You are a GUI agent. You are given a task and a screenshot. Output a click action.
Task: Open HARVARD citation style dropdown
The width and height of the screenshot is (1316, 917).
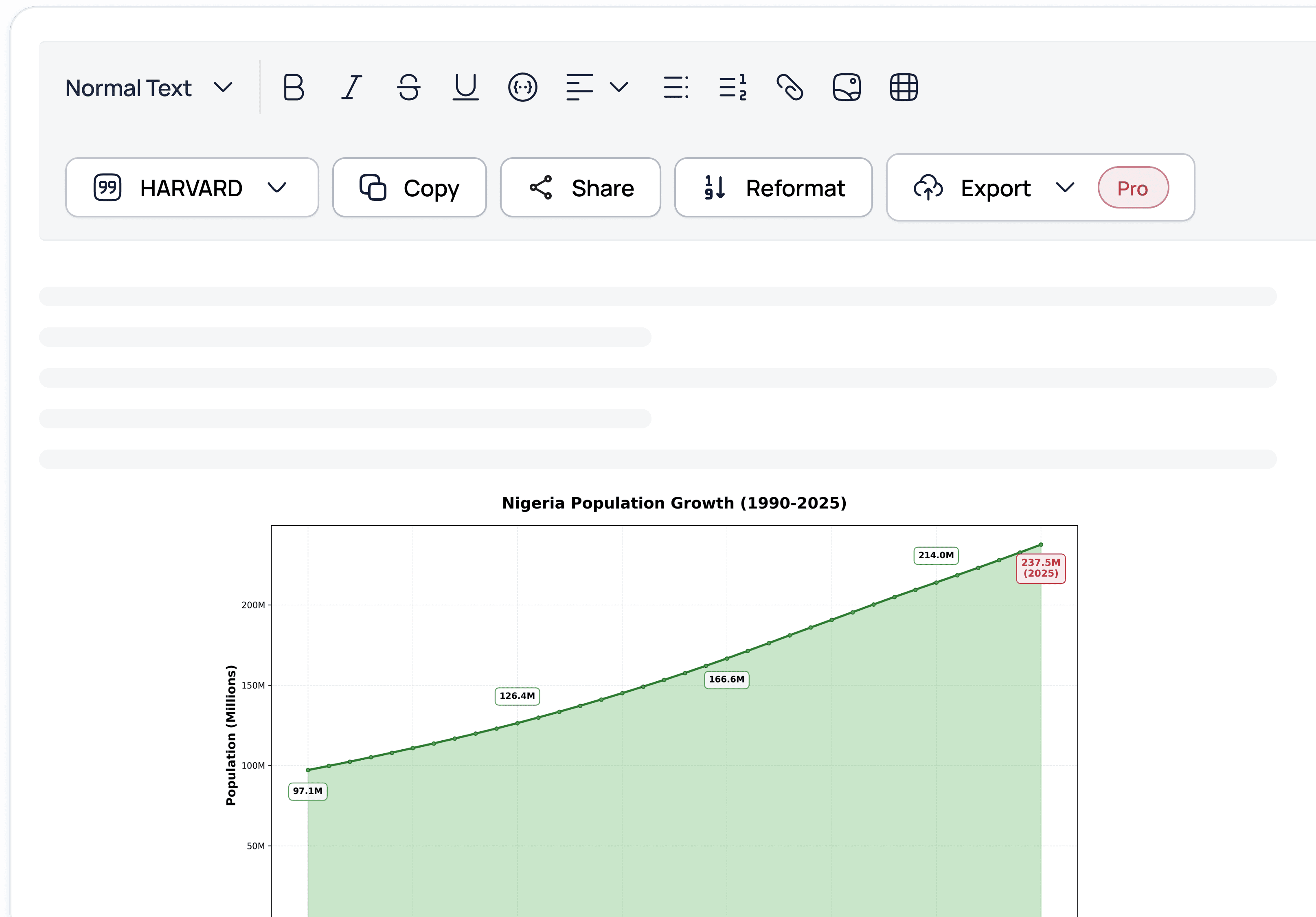191,188
